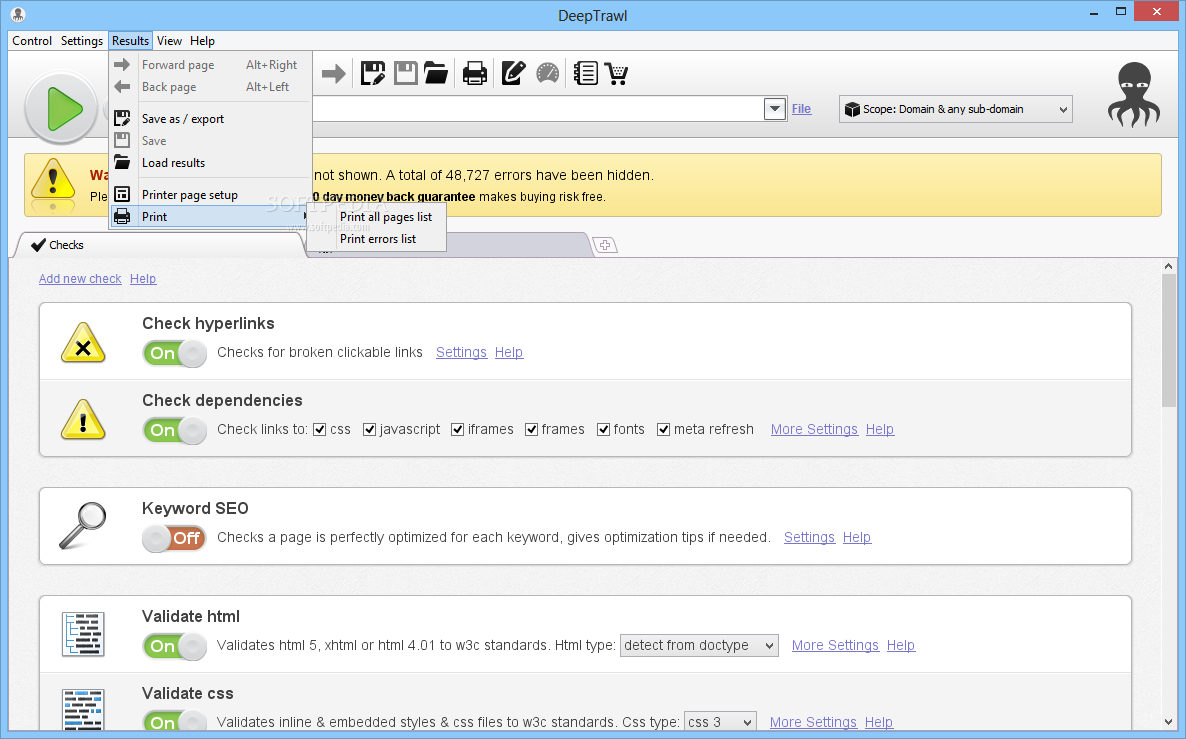Uncheck the frames dependency checkbox
The width and height of the screenshot is (1186, 739).
click(531, 430)
